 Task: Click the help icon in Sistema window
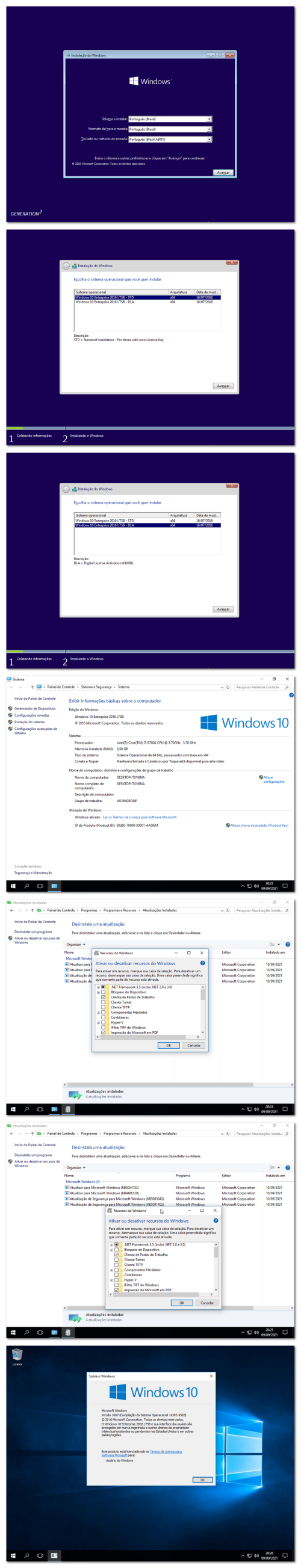coord(291,695)
